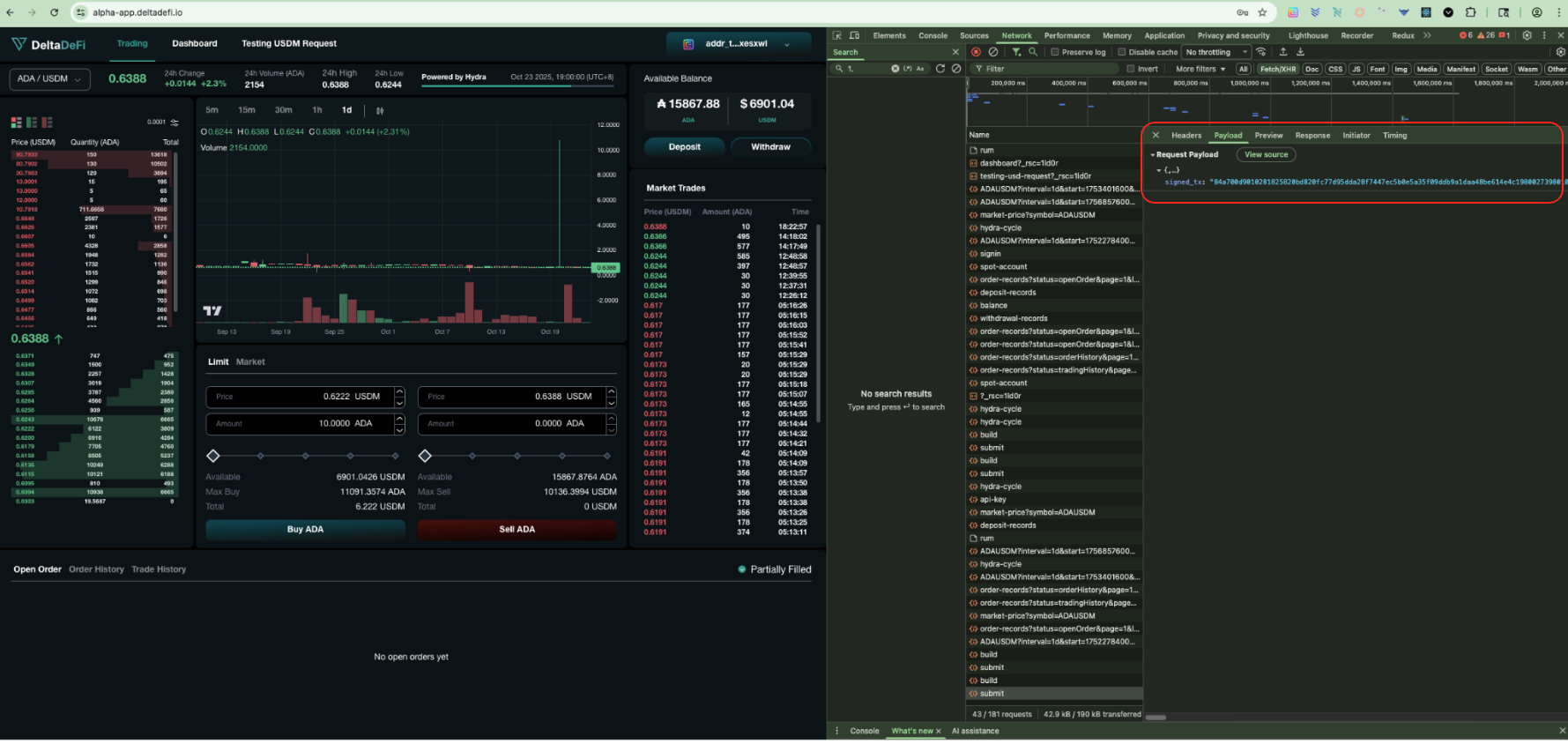
Task: Open the ADA / USDM pair dropdown
Action: point(49,79)
